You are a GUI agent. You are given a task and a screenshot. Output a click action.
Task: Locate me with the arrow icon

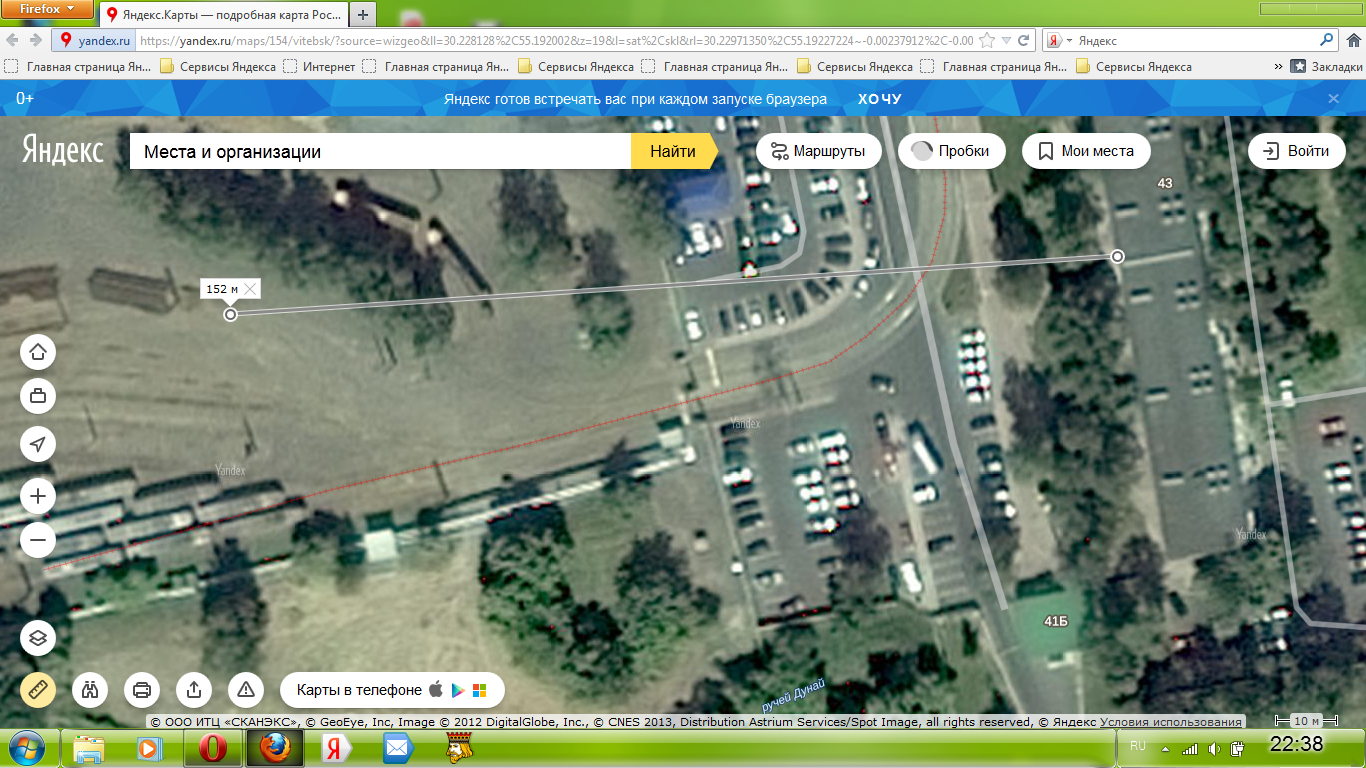(38, 444)
